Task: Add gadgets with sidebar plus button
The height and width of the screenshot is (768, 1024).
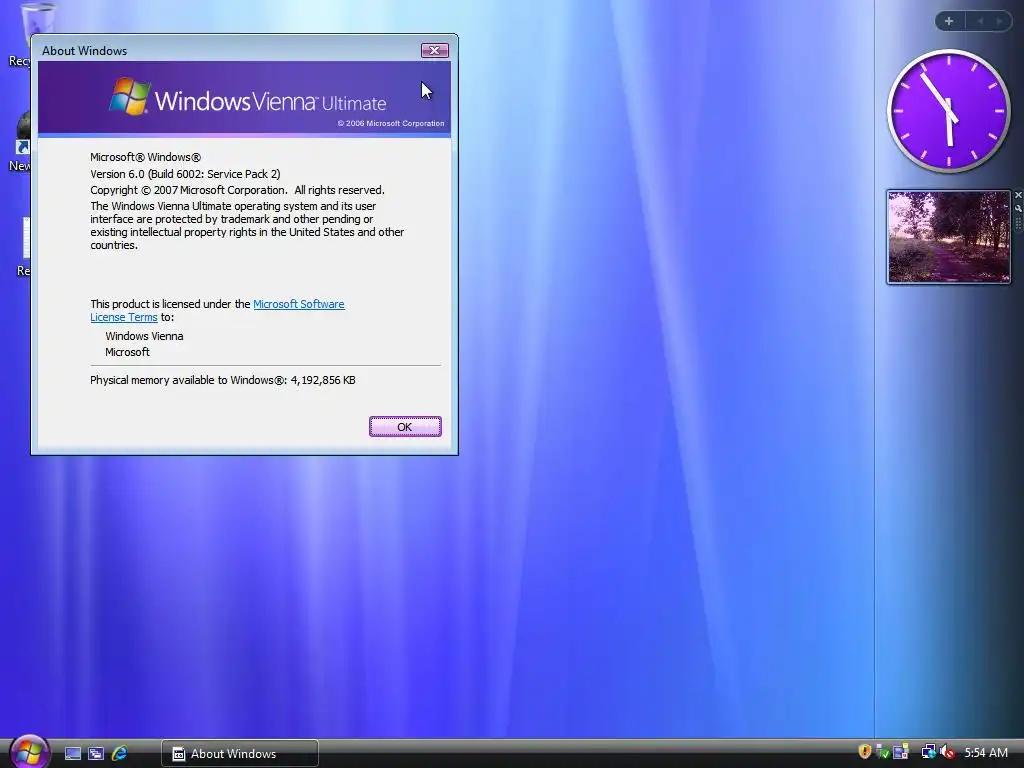Action: pyautogui.click(x=949, y=21)
